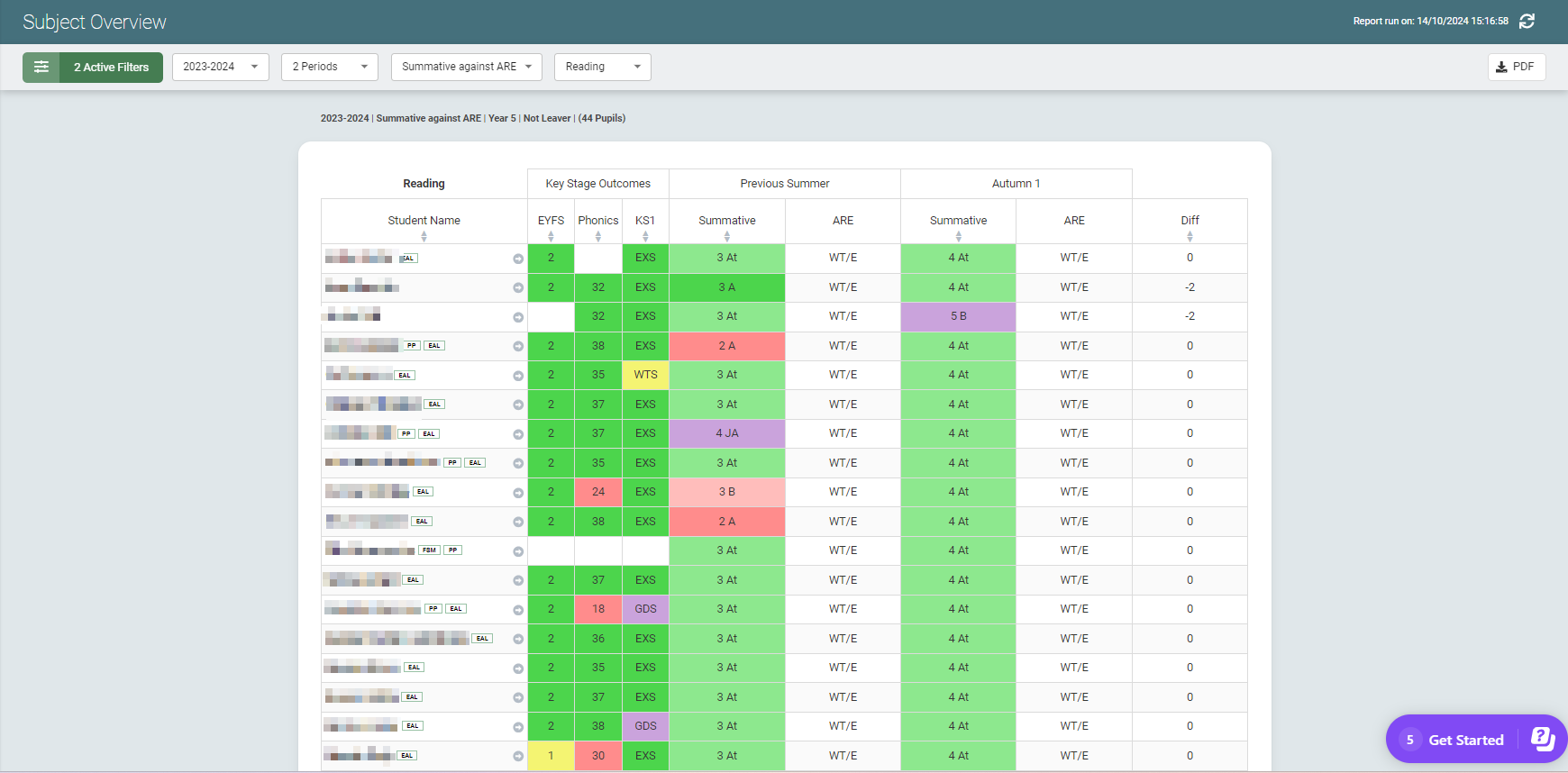Sort by Previous Summer Summative column arrows
This screenshot has width=1568, height=773.
click(x=726, y=236)
